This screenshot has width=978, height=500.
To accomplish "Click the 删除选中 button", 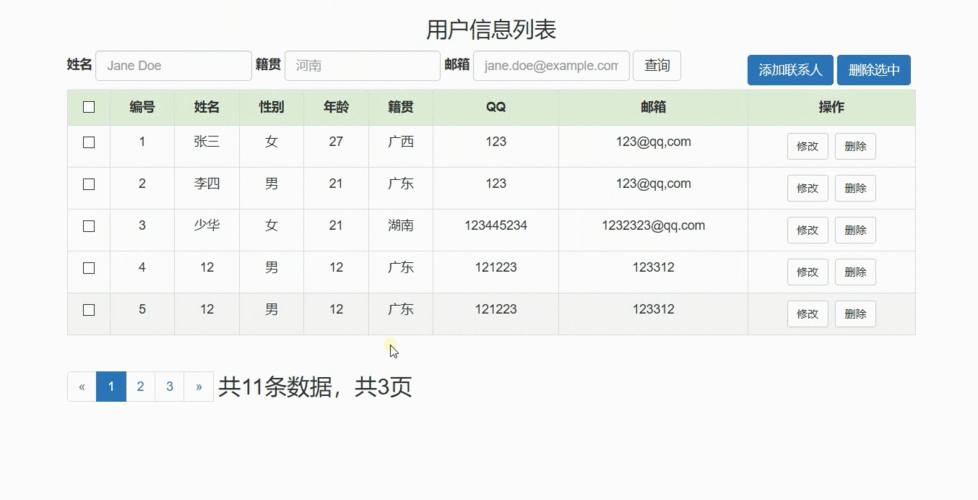I will 873,70.
